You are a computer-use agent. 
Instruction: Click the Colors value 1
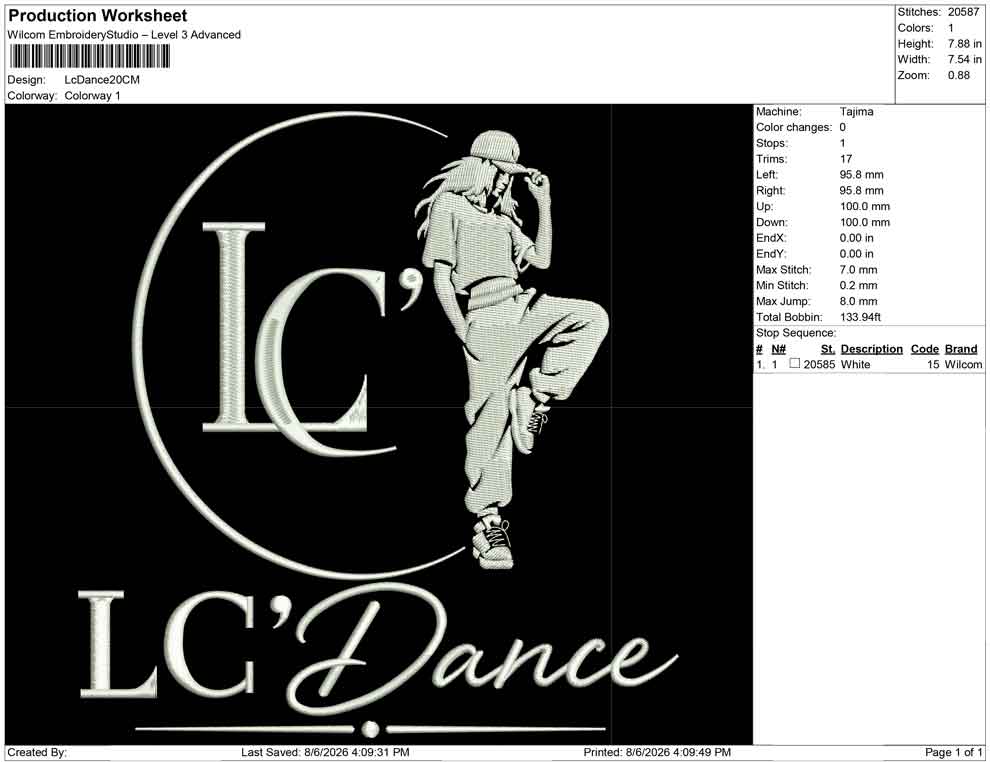click(x=951, y=28)
